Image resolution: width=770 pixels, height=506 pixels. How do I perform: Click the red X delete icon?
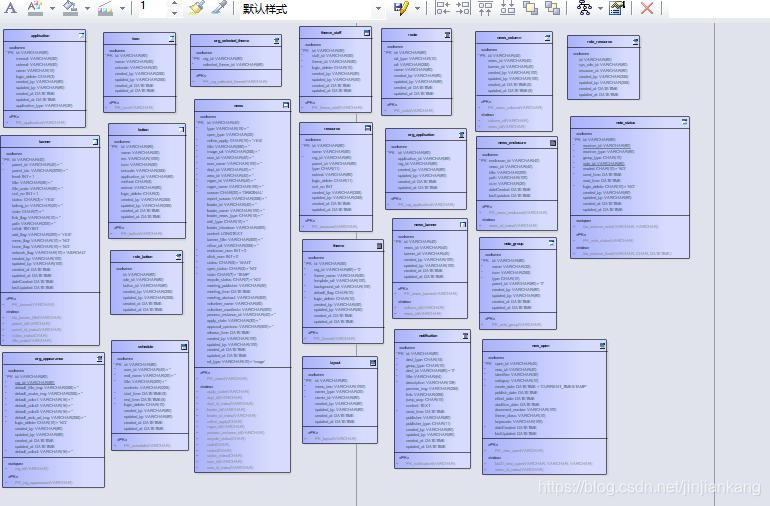647,7
